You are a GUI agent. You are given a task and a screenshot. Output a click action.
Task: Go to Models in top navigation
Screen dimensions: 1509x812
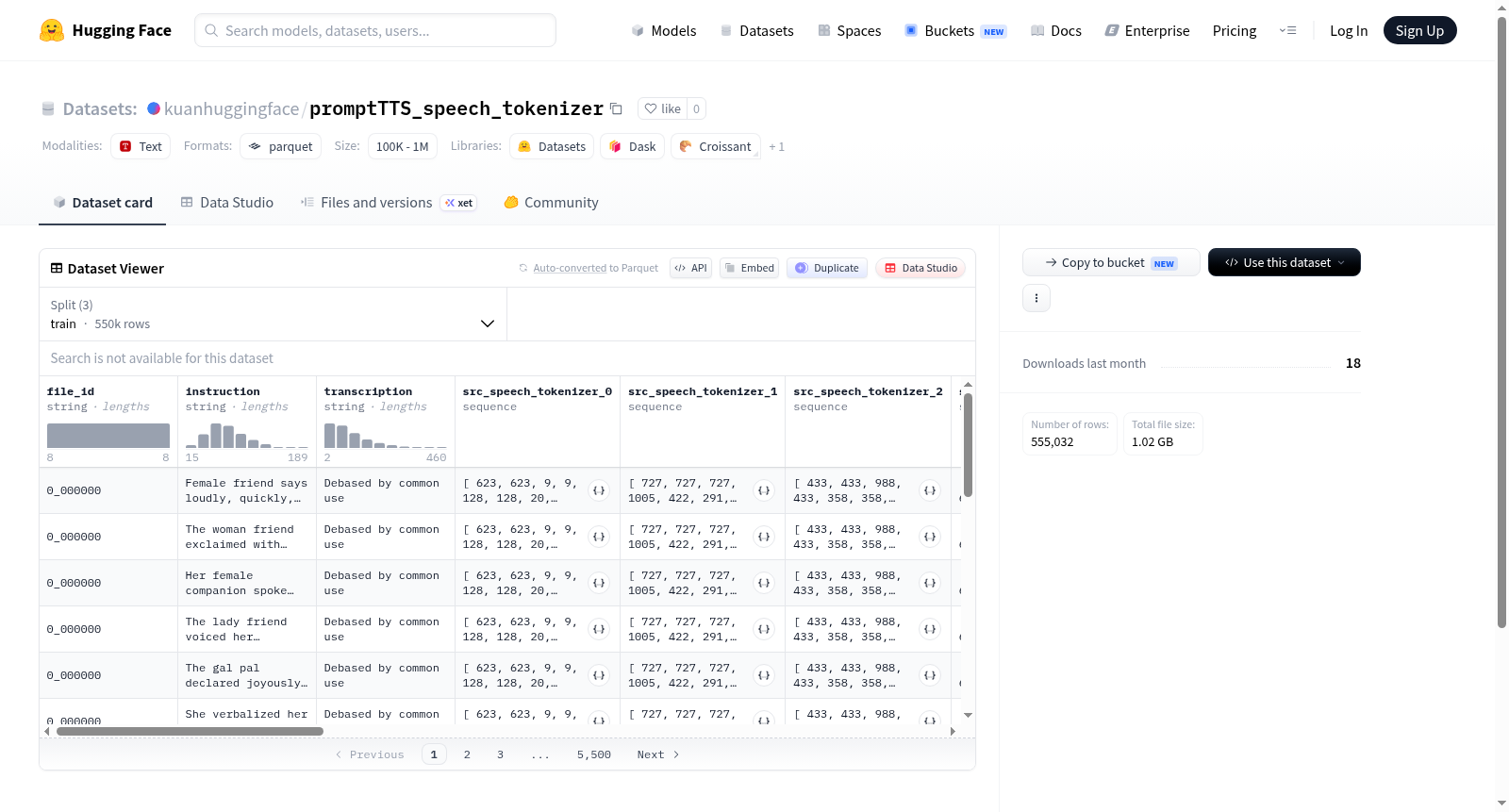(x=664, y=30)
